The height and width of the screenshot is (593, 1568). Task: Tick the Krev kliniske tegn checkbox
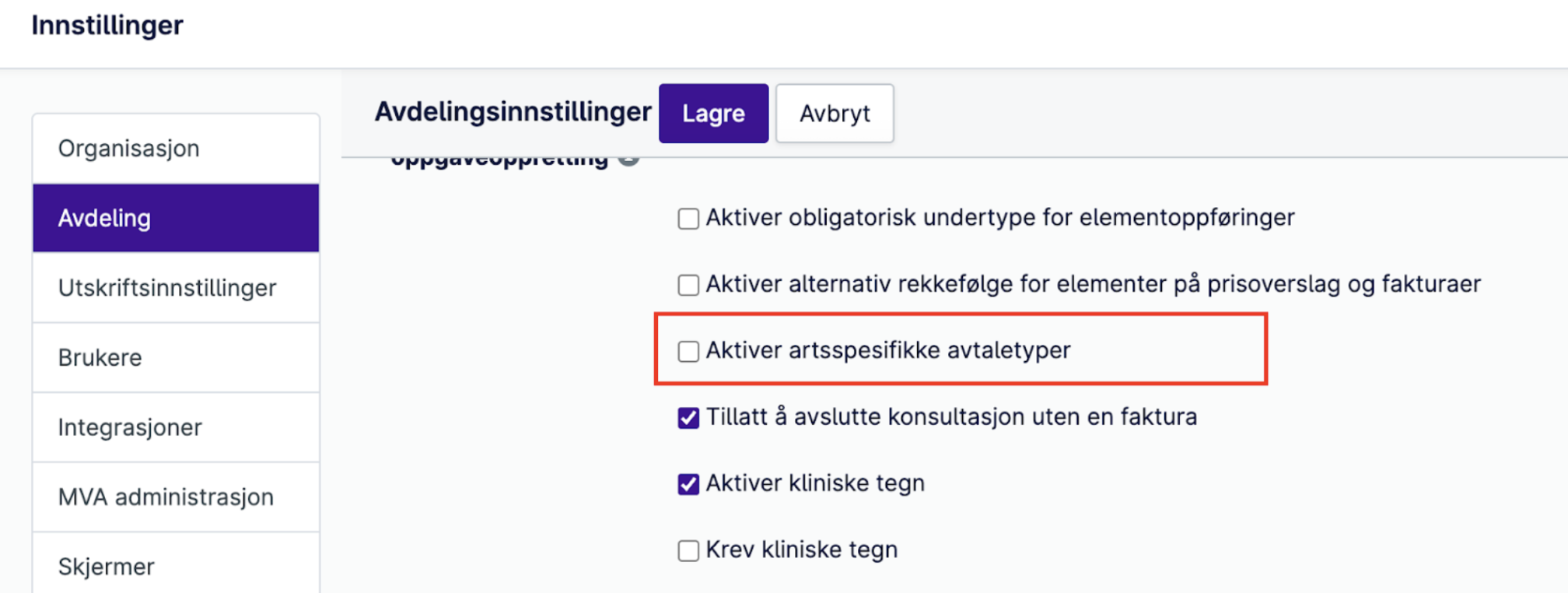(688, 551)
